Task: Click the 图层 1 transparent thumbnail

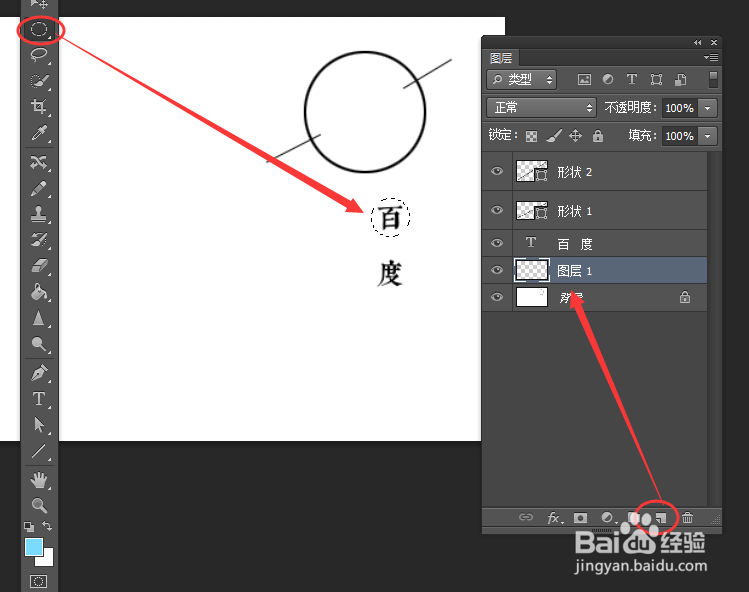Action: (532, 270)
